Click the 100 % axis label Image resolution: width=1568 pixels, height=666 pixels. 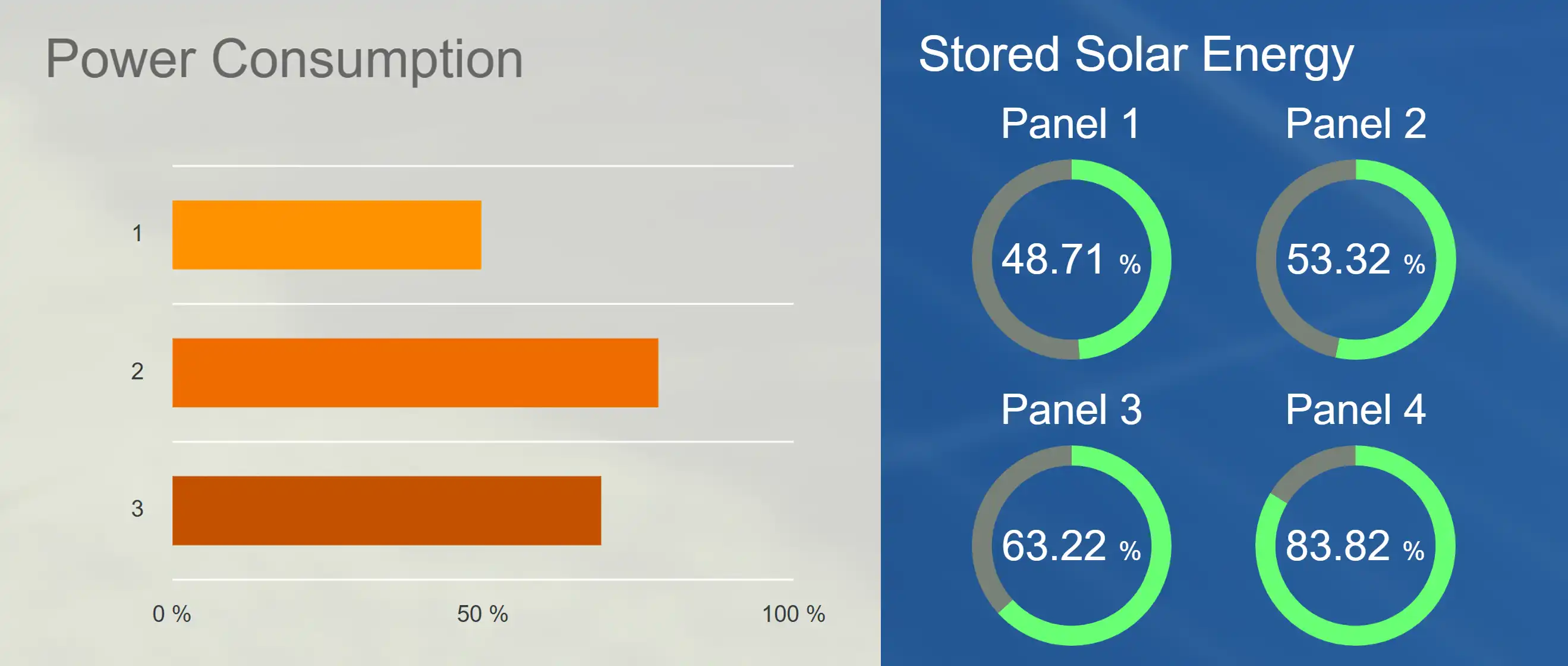[x=793, y=614]
